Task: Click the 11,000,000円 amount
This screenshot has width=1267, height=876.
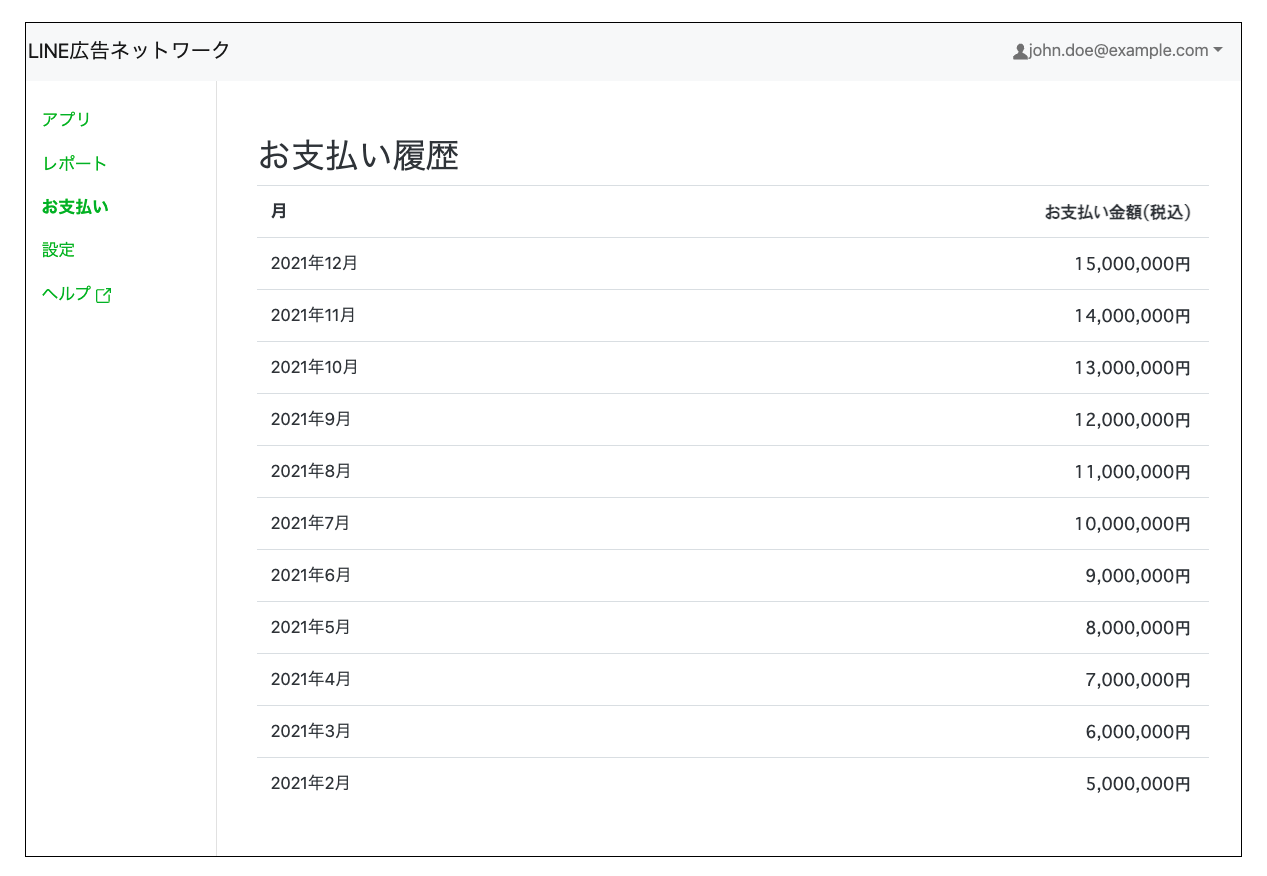Action: coord(1132,472)
